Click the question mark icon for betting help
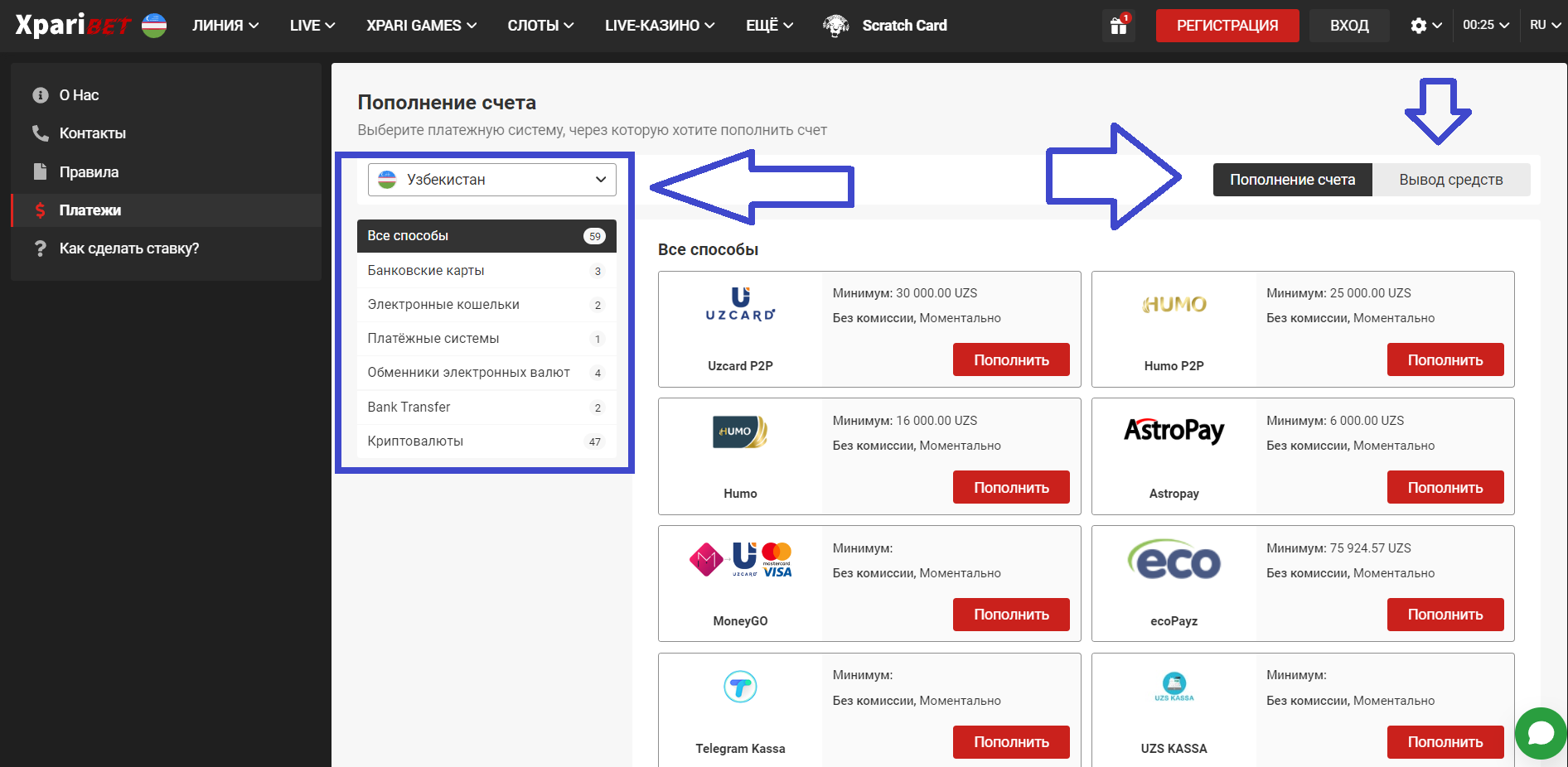 point(40,248)
